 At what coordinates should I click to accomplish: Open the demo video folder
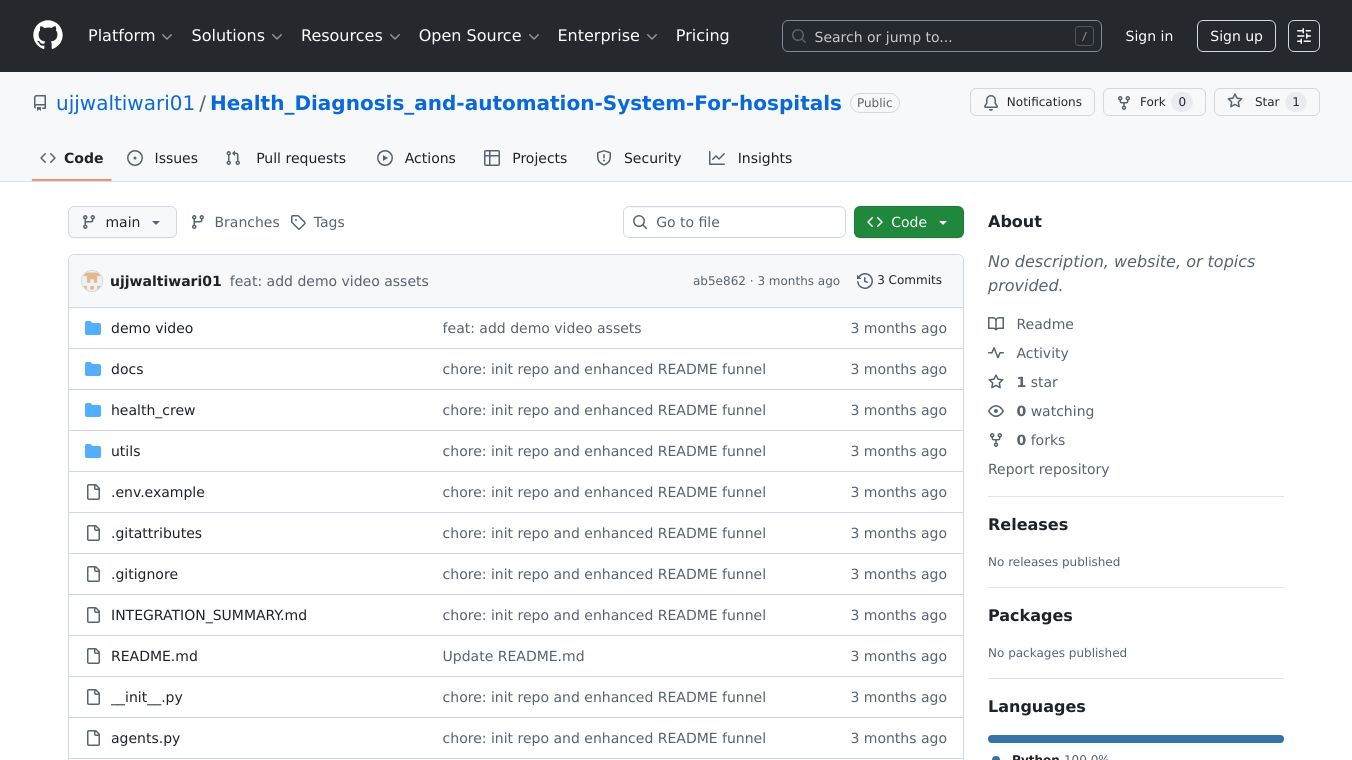click(x=152, y=328)
